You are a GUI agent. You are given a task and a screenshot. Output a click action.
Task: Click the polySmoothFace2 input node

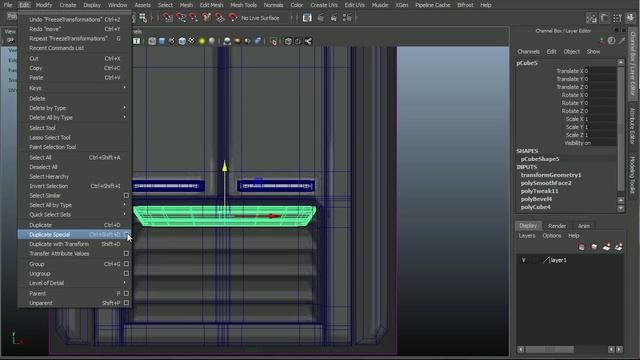(546, 183)
